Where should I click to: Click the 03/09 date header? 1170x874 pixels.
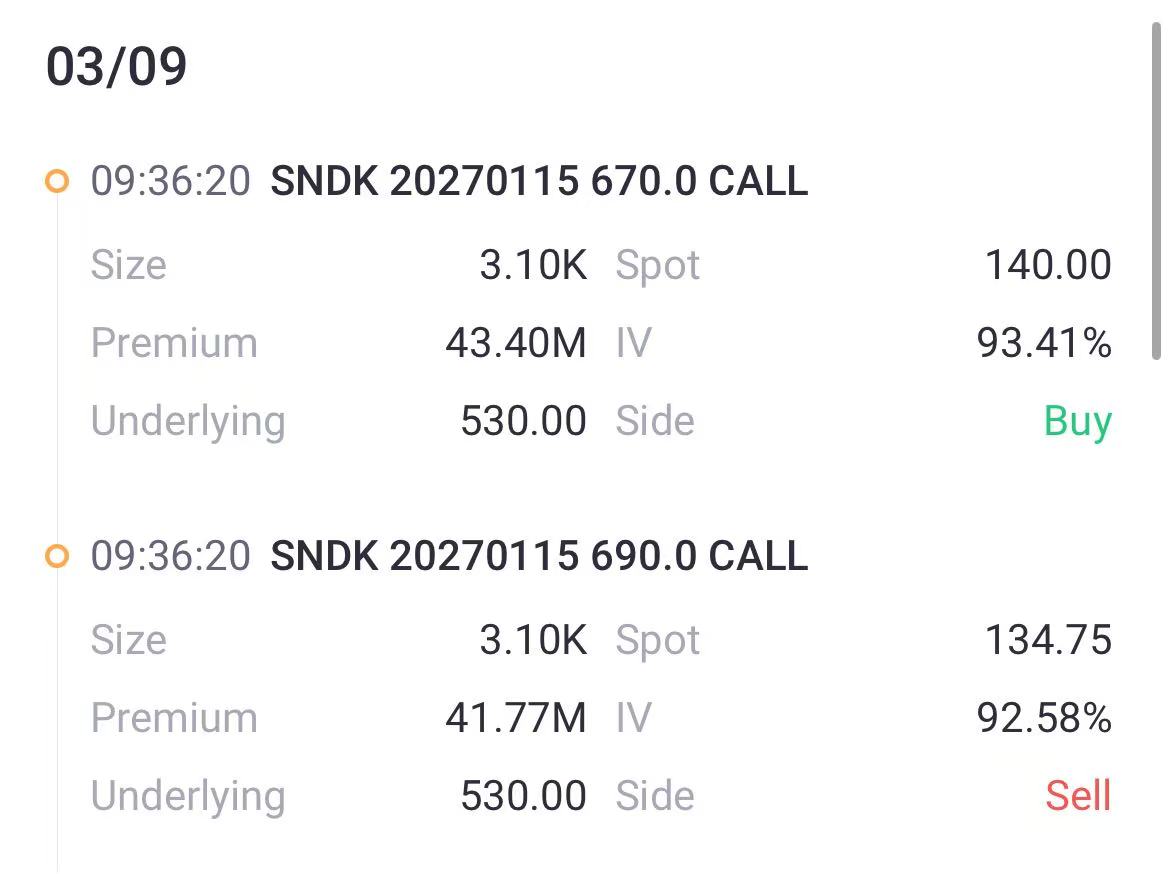click(117, 67)
